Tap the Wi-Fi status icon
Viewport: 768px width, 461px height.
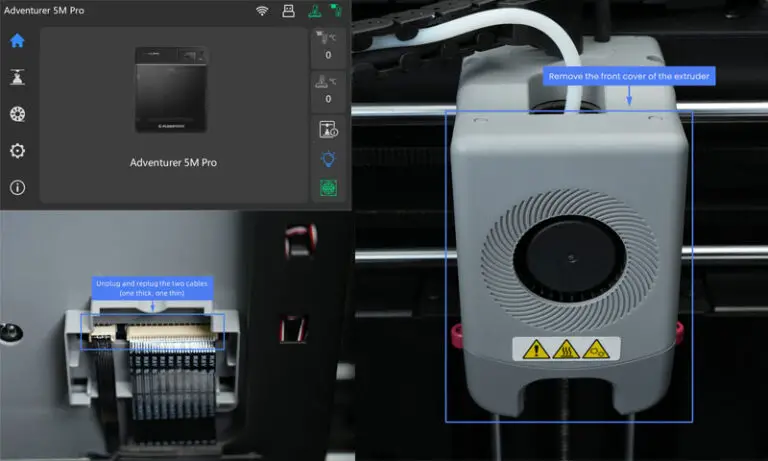coord(263,11)
